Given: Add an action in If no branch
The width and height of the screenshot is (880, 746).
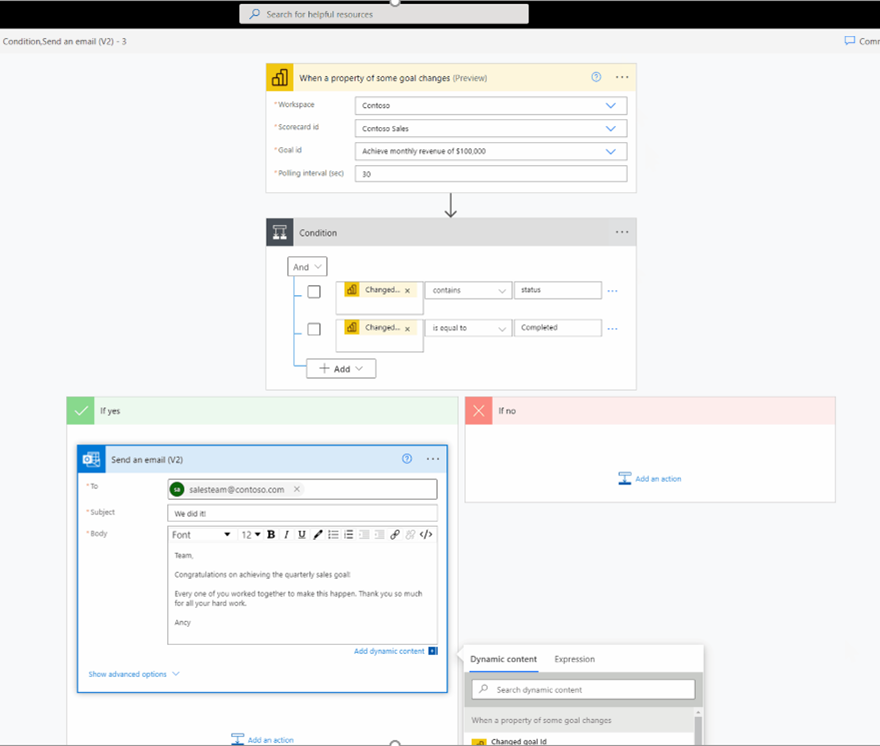Looking at the screenshot, I should point(649,478).
